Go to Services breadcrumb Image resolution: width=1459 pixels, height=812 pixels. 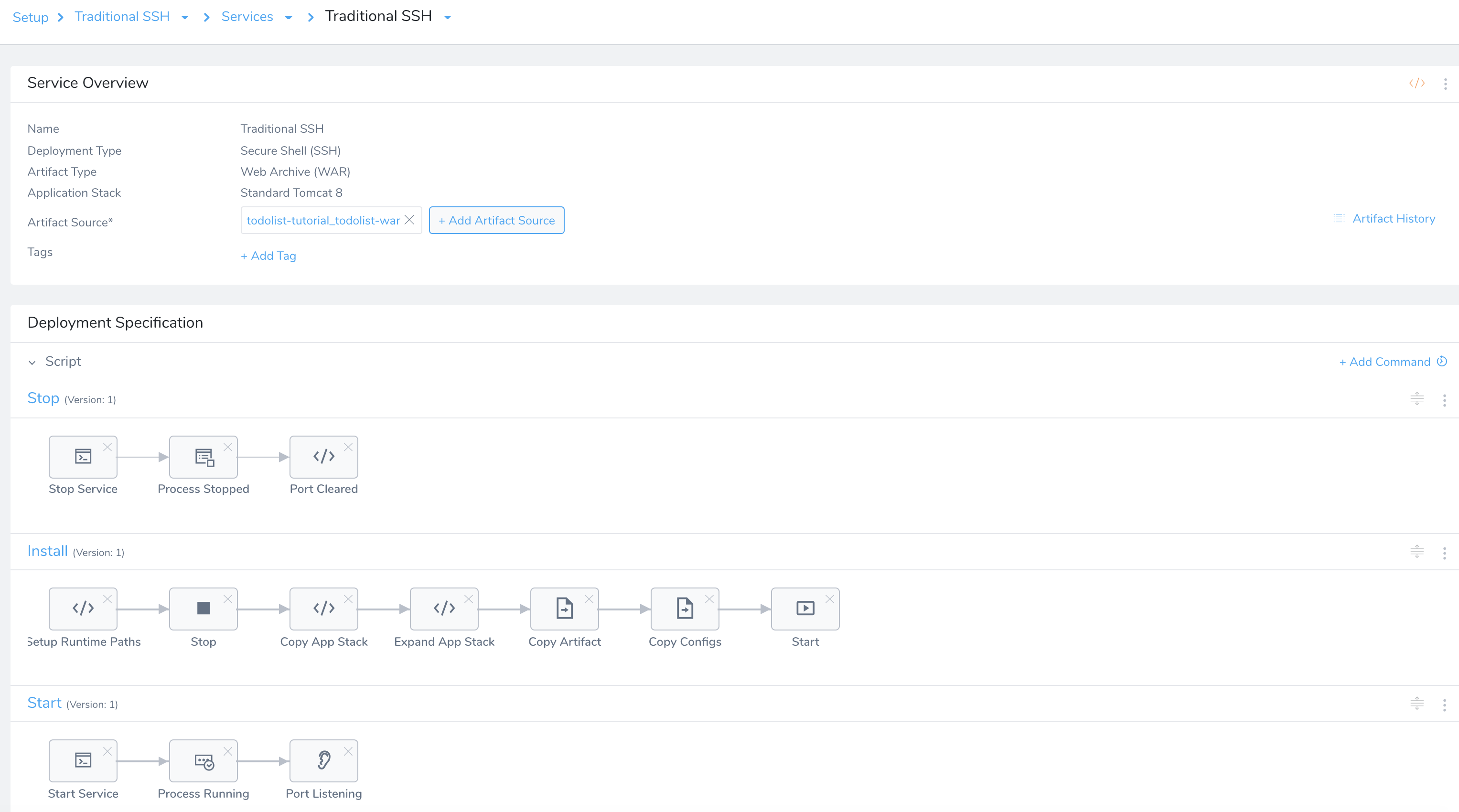tap(247, 16)
